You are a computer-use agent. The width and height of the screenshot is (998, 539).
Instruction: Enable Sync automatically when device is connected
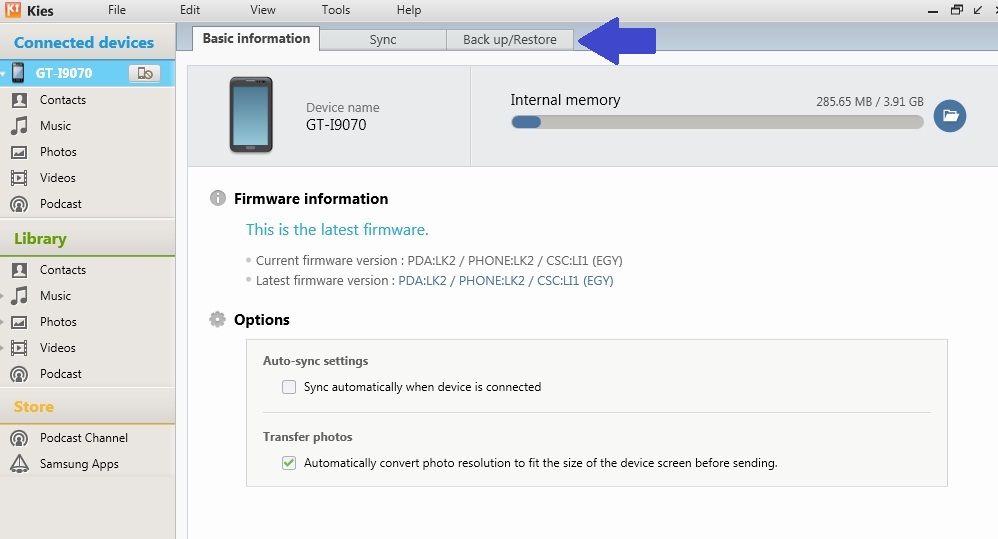pos(289,387)
